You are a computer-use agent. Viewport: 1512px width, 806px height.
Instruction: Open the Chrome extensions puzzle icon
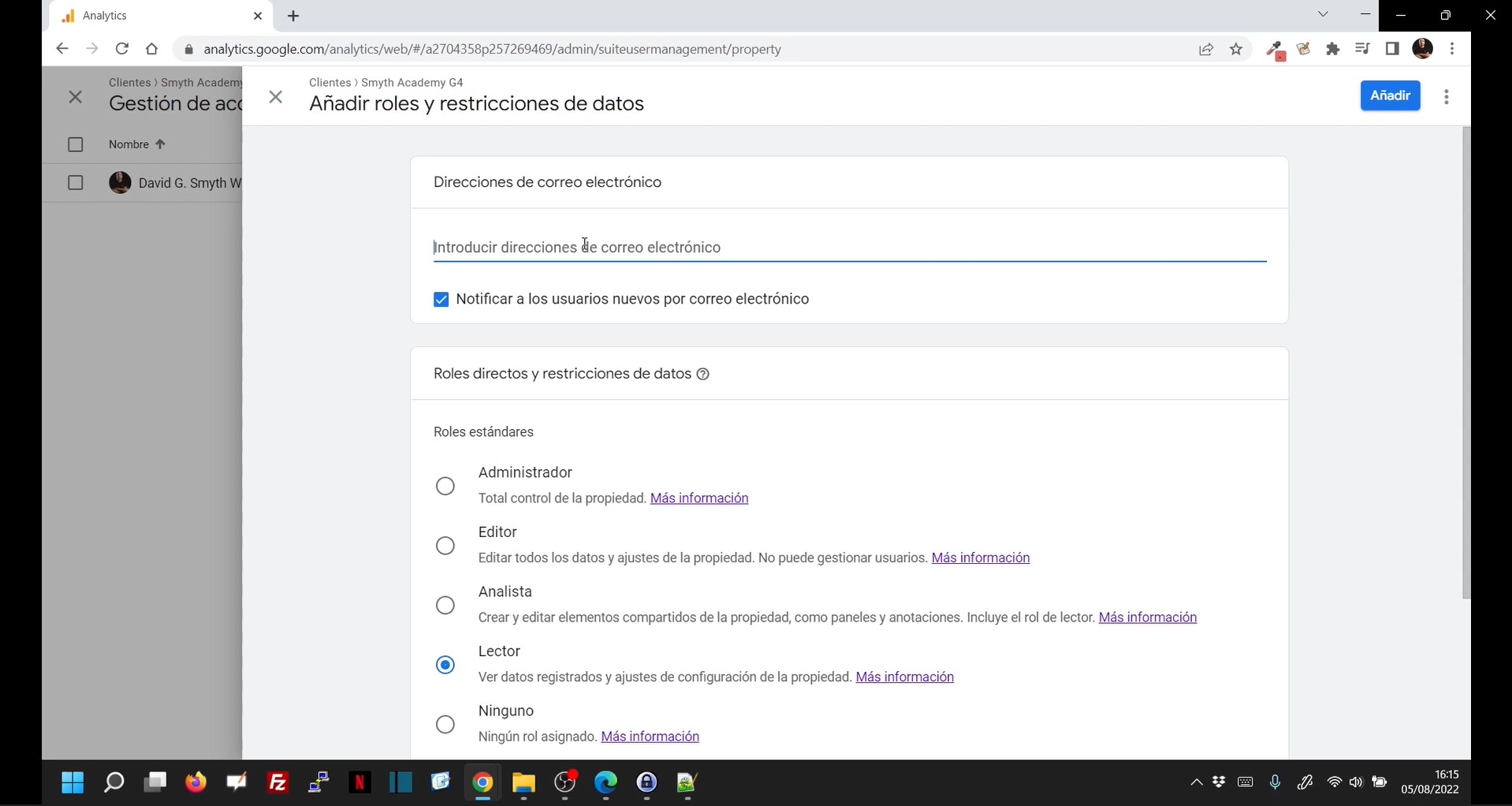pos(1333,50)
